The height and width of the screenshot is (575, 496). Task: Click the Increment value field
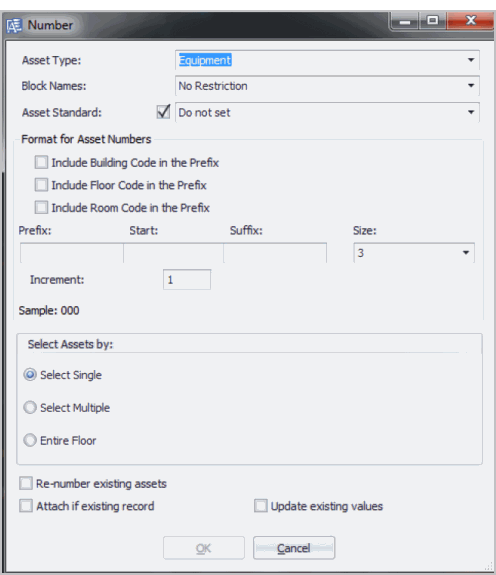[187, 280]
